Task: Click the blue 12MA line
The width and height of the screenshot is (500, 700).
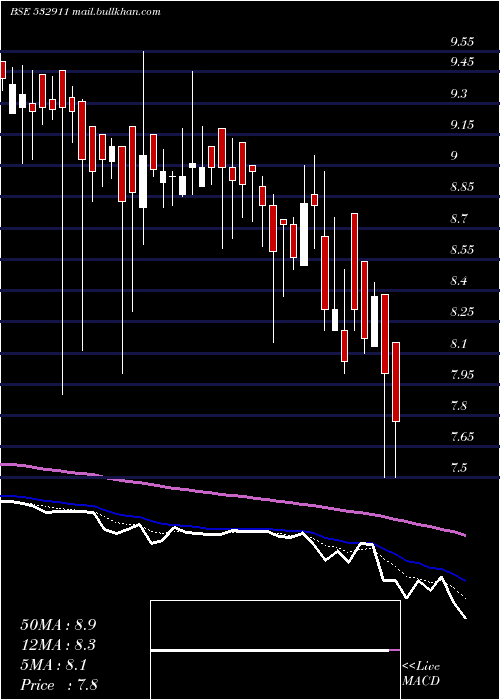Action: click(x=232, y=529)
